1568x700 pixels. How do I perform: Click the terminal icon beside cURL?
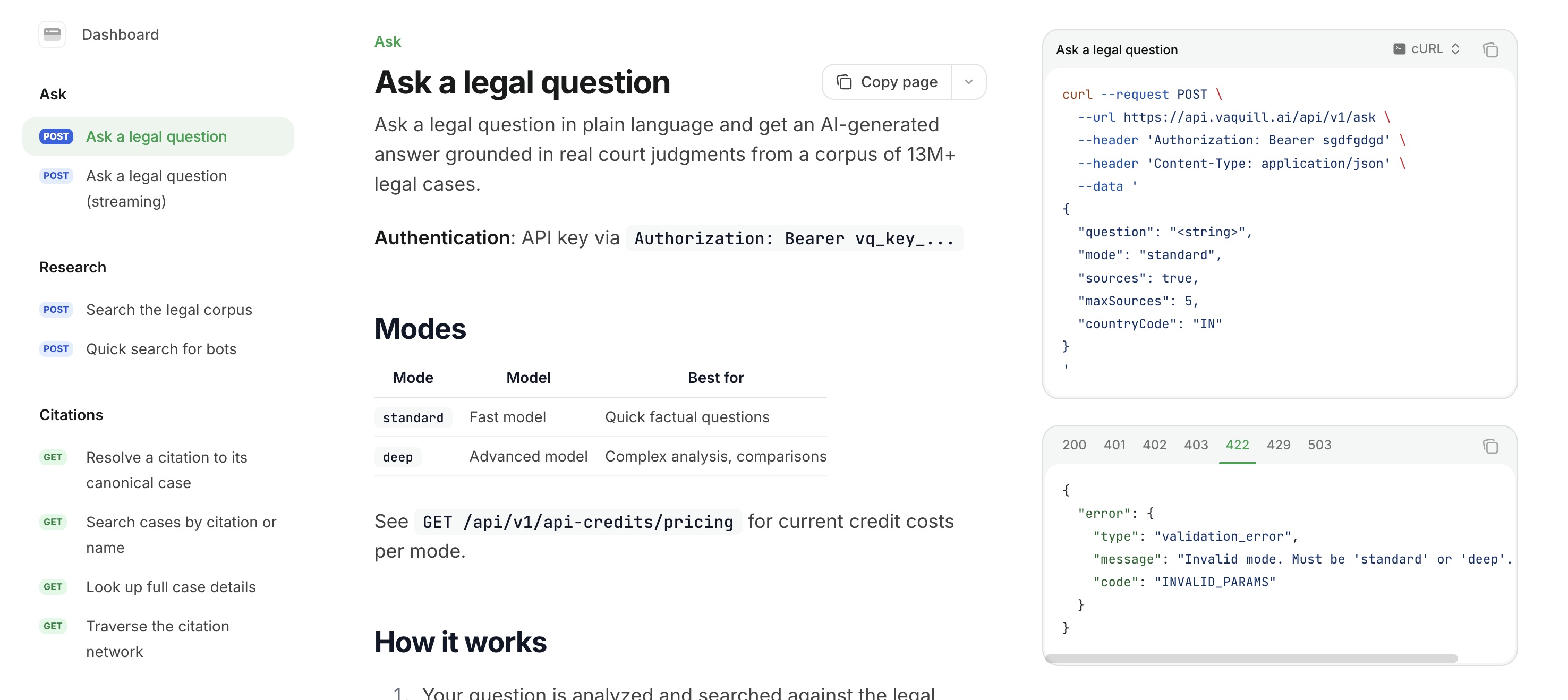tap(1399, 49)
